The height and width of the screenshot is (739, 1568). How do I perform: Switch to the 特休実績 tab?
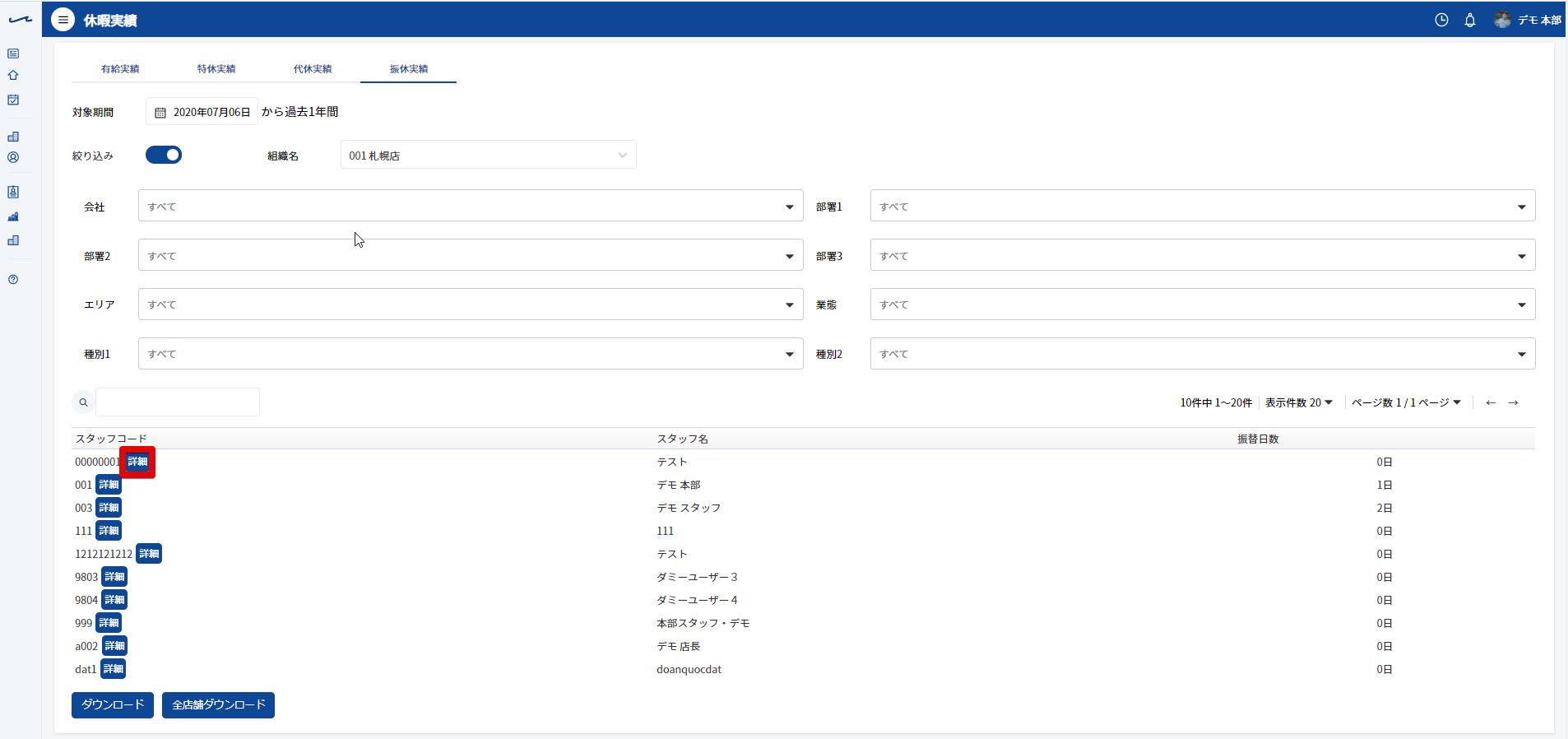[216, 68]
